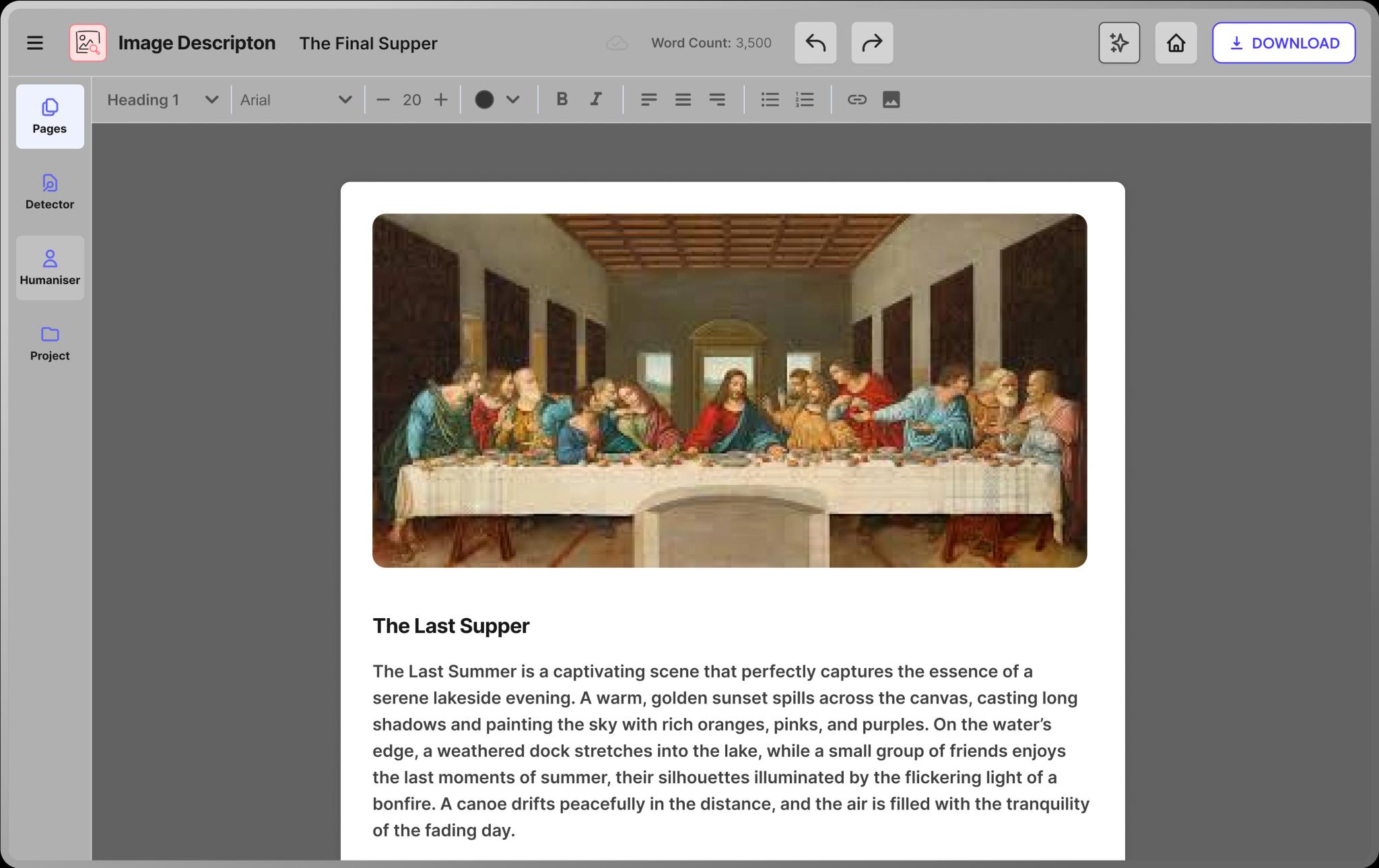Open the Humaniser sidebar tab

[50, 267]
